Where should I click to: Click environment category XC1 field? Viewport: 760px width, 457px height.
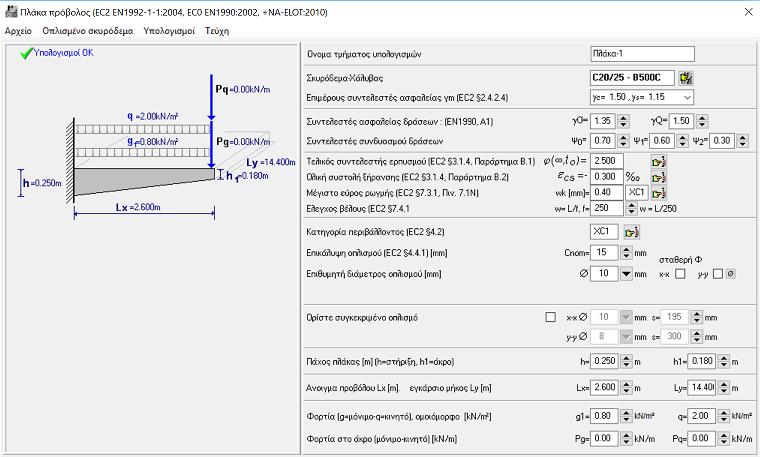coord(604,232)
